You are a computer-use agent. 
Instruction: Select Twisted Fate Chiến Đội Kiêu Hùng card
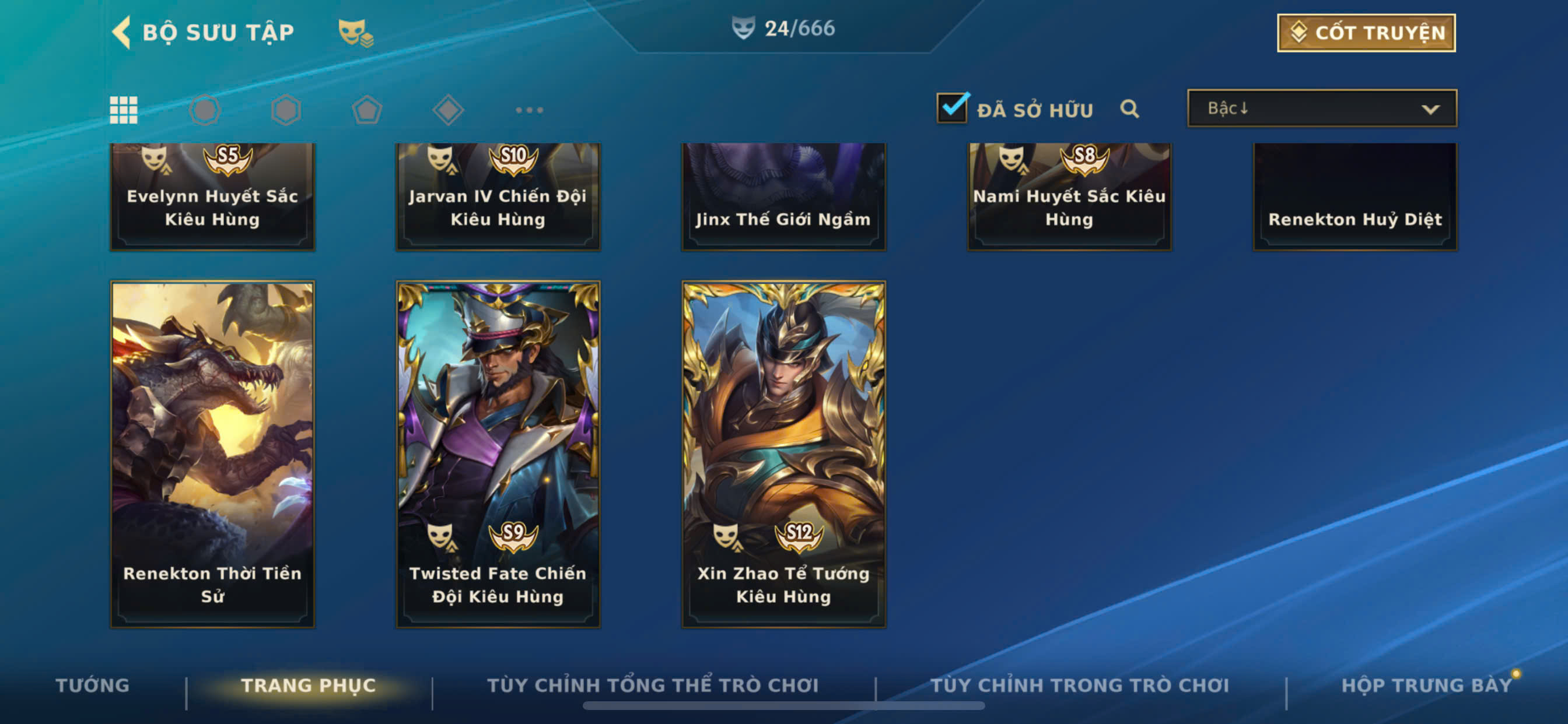point(498,454)
